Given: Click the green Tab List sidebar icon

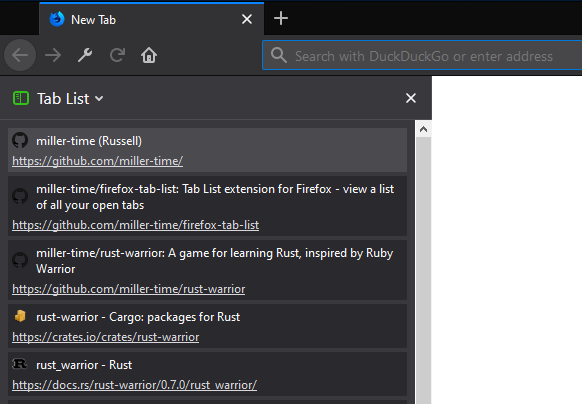Looking at the screenshot, I should pyautogui.click(x=21, y=98).
